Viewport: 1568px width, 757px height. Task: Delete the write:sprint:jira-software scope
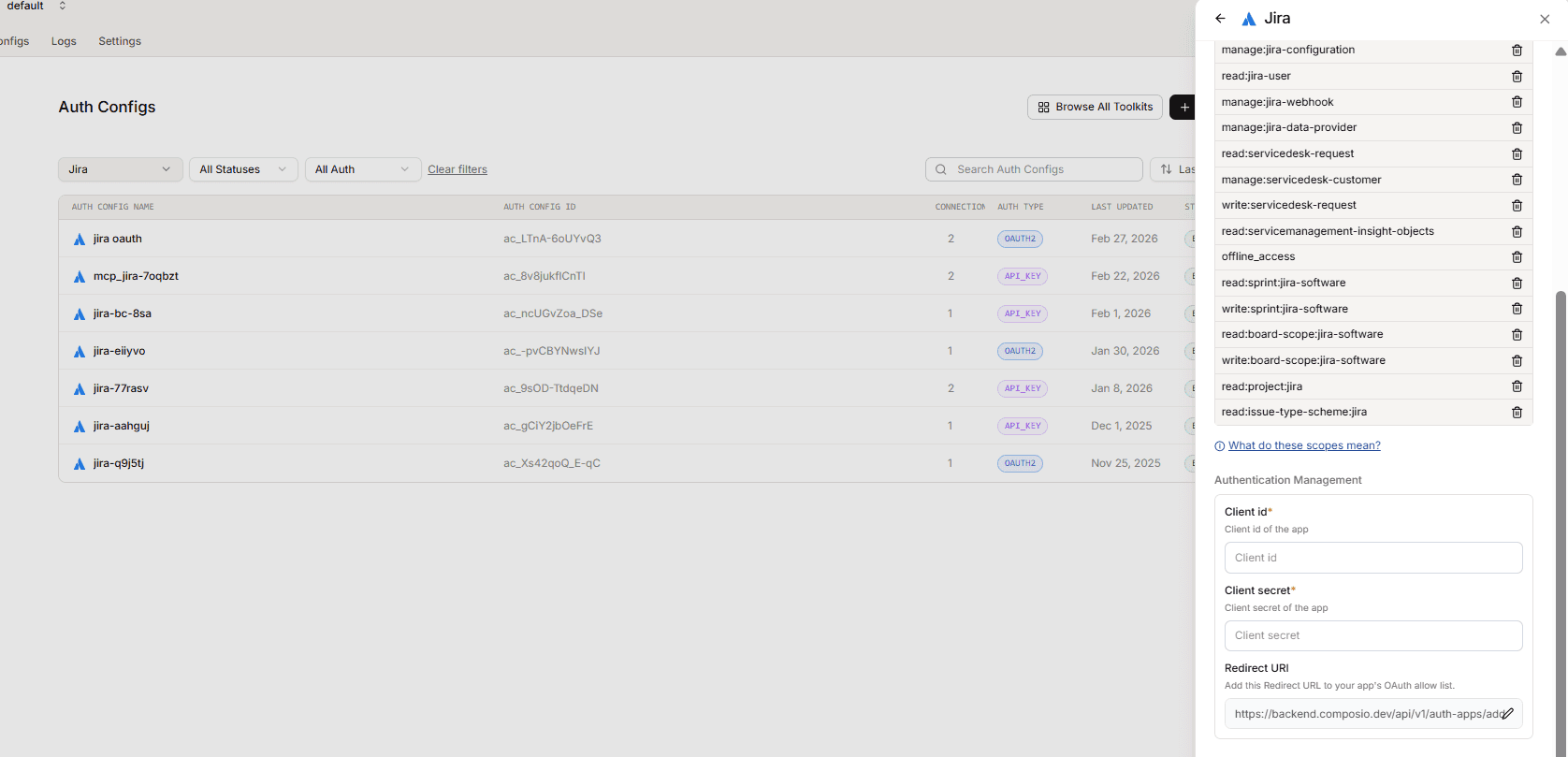pyautogui.click(x=1517, y=309)
